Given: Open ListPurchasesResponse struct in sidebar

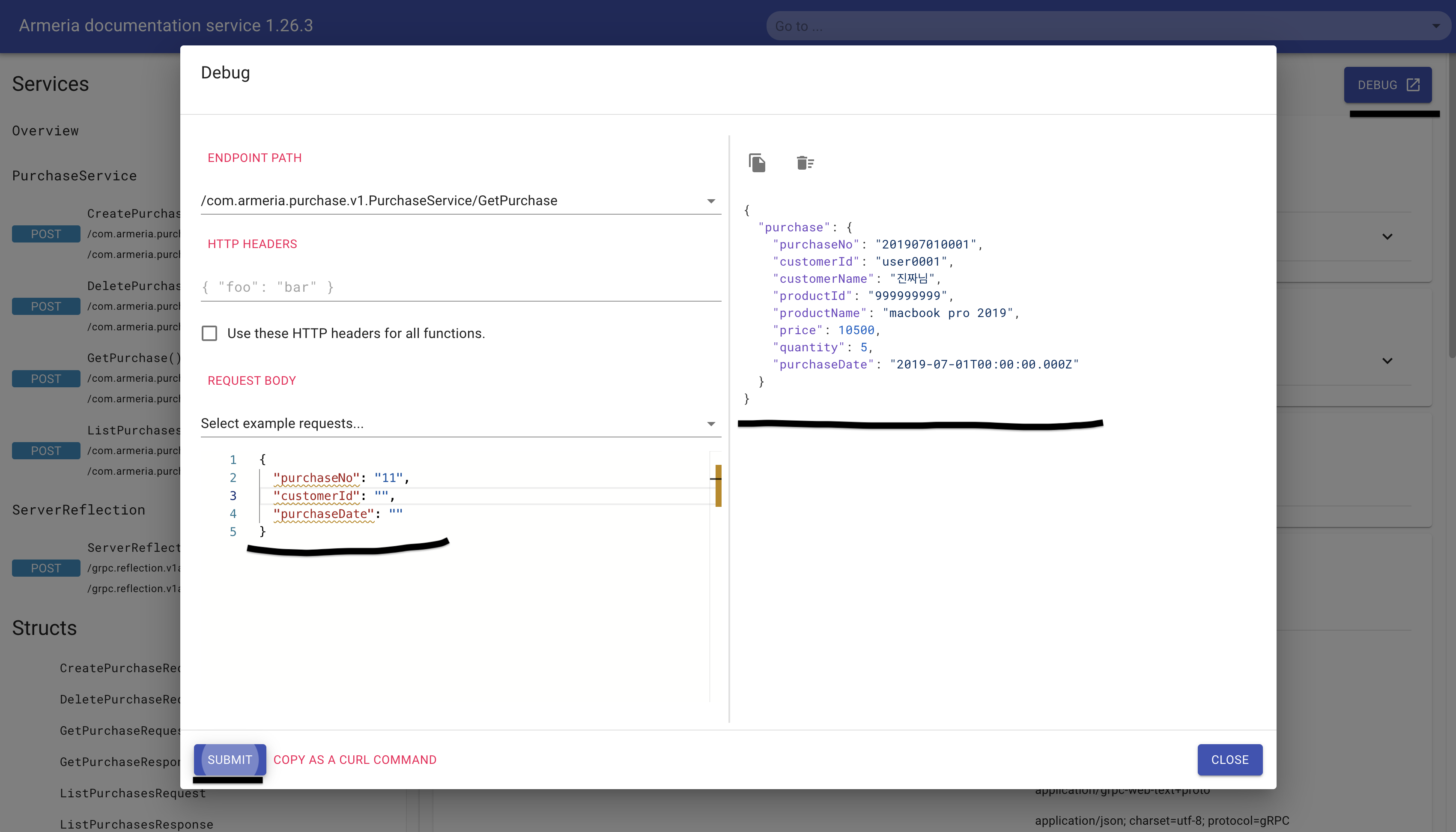Looking at the screenshot, I should tap(137, 824).
